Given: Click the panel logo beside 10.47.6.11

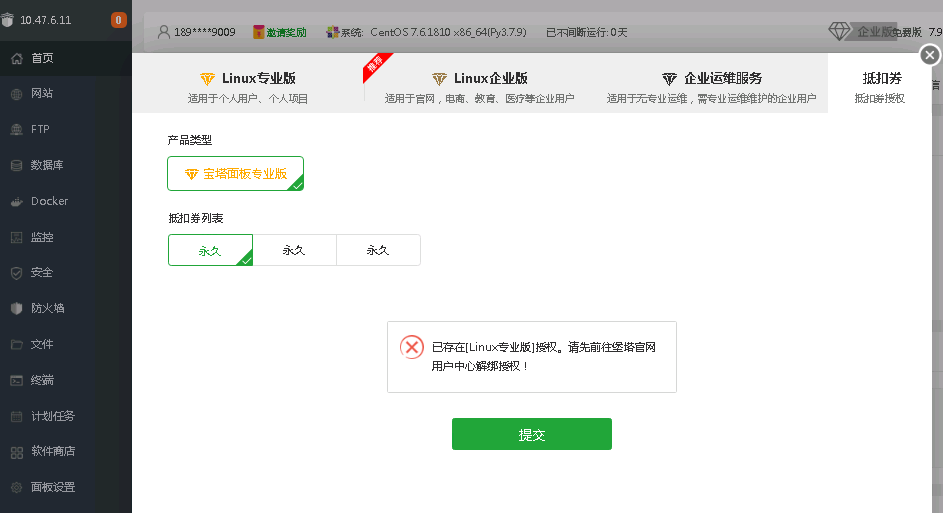Looking at the screenshot, I should [x=7, y=20].
